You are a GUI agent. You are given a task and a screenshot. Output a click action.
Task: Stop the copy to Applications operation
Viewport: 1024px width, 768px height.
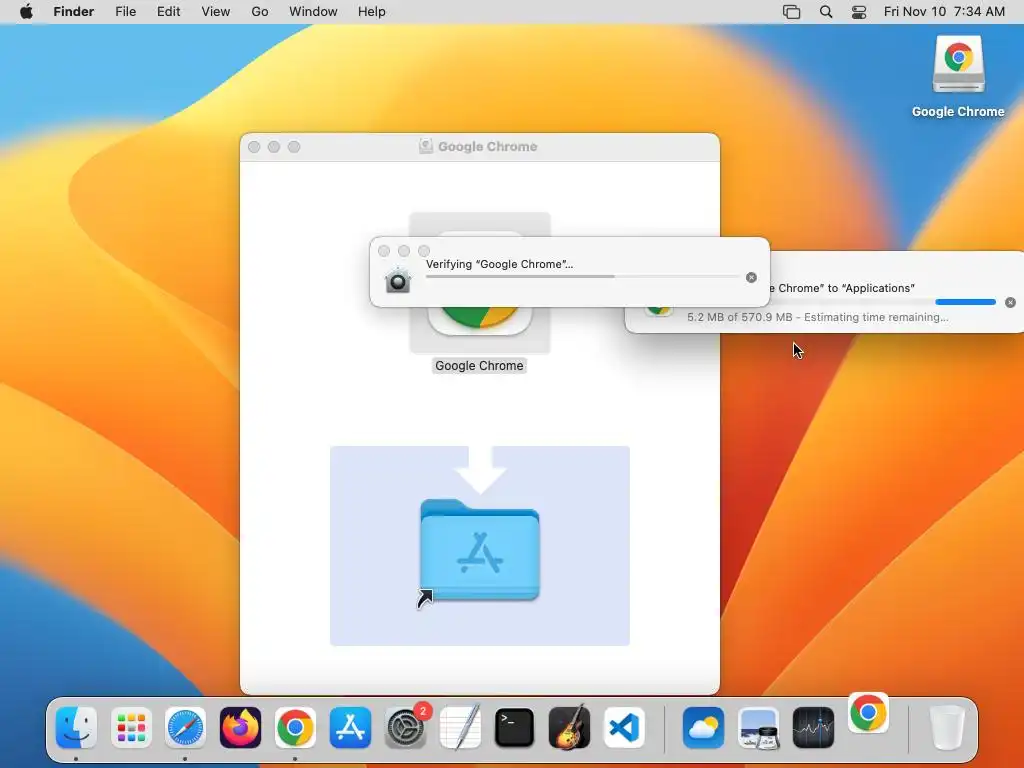coord(1010,302)
